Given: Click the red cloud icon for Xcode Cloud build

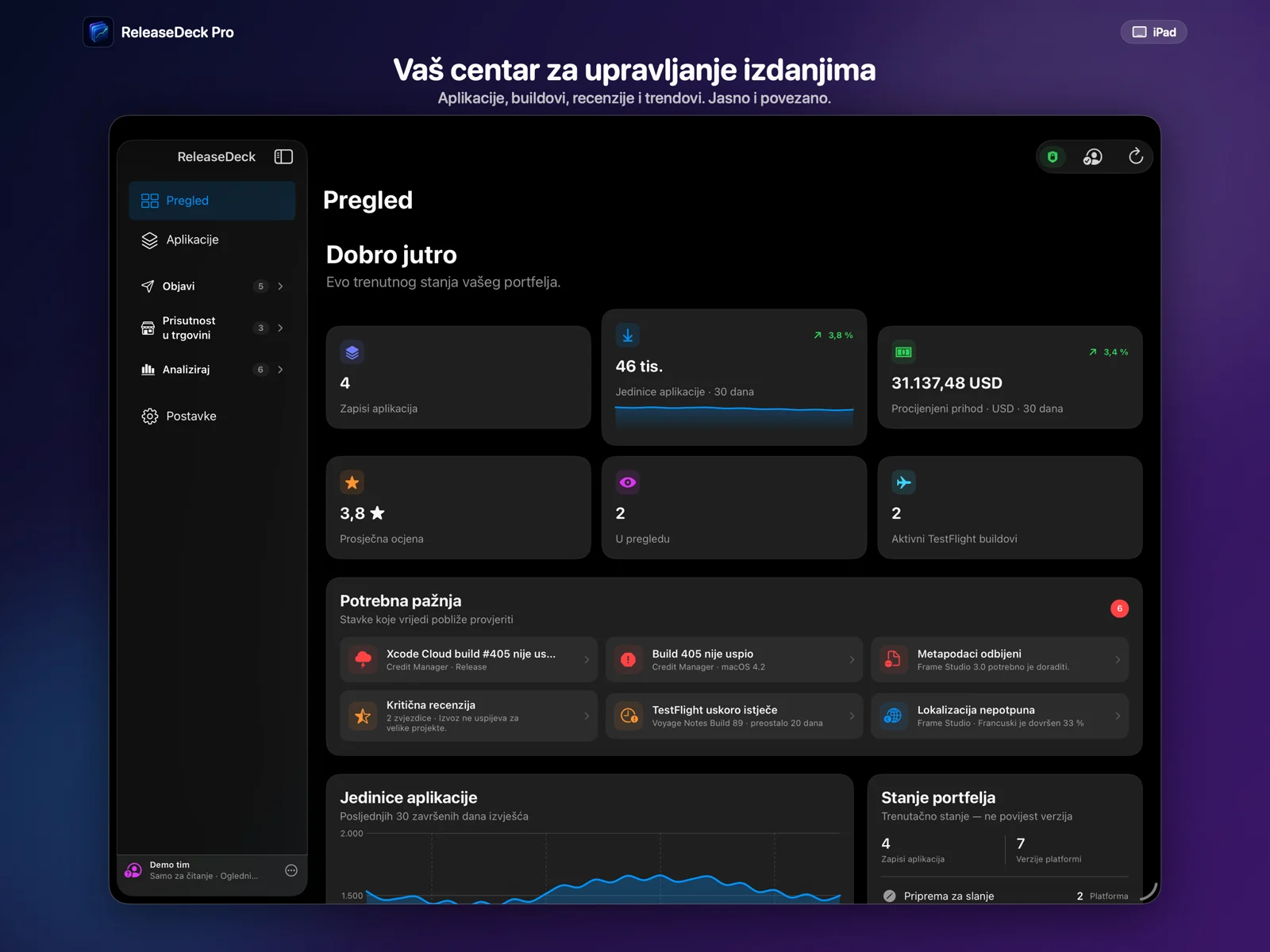Looking at the screenshot, I should (364, 659).
